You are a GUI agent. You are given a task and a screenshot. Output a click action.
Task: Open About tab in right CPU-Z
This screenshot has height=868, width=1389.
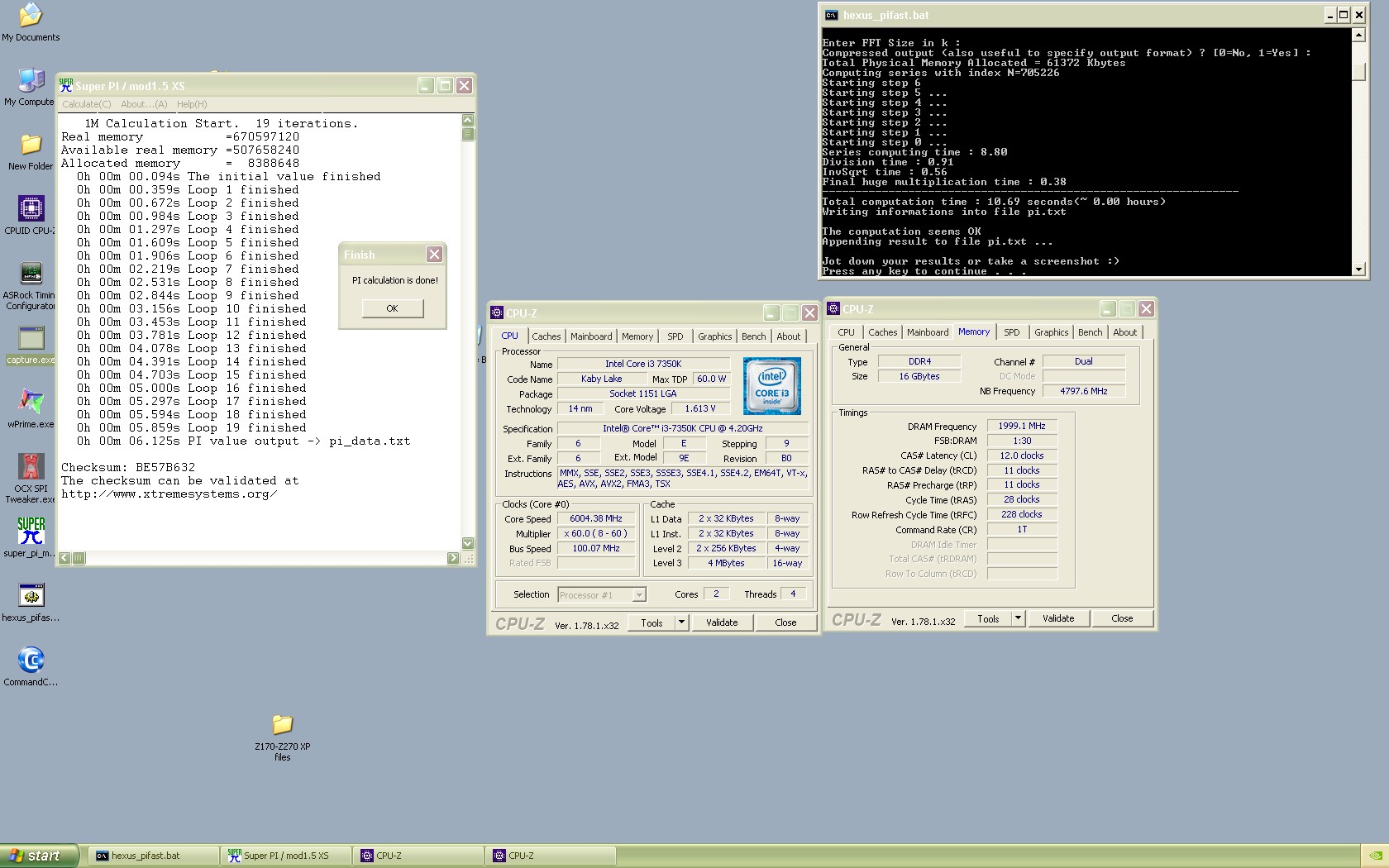[1124, 332]
